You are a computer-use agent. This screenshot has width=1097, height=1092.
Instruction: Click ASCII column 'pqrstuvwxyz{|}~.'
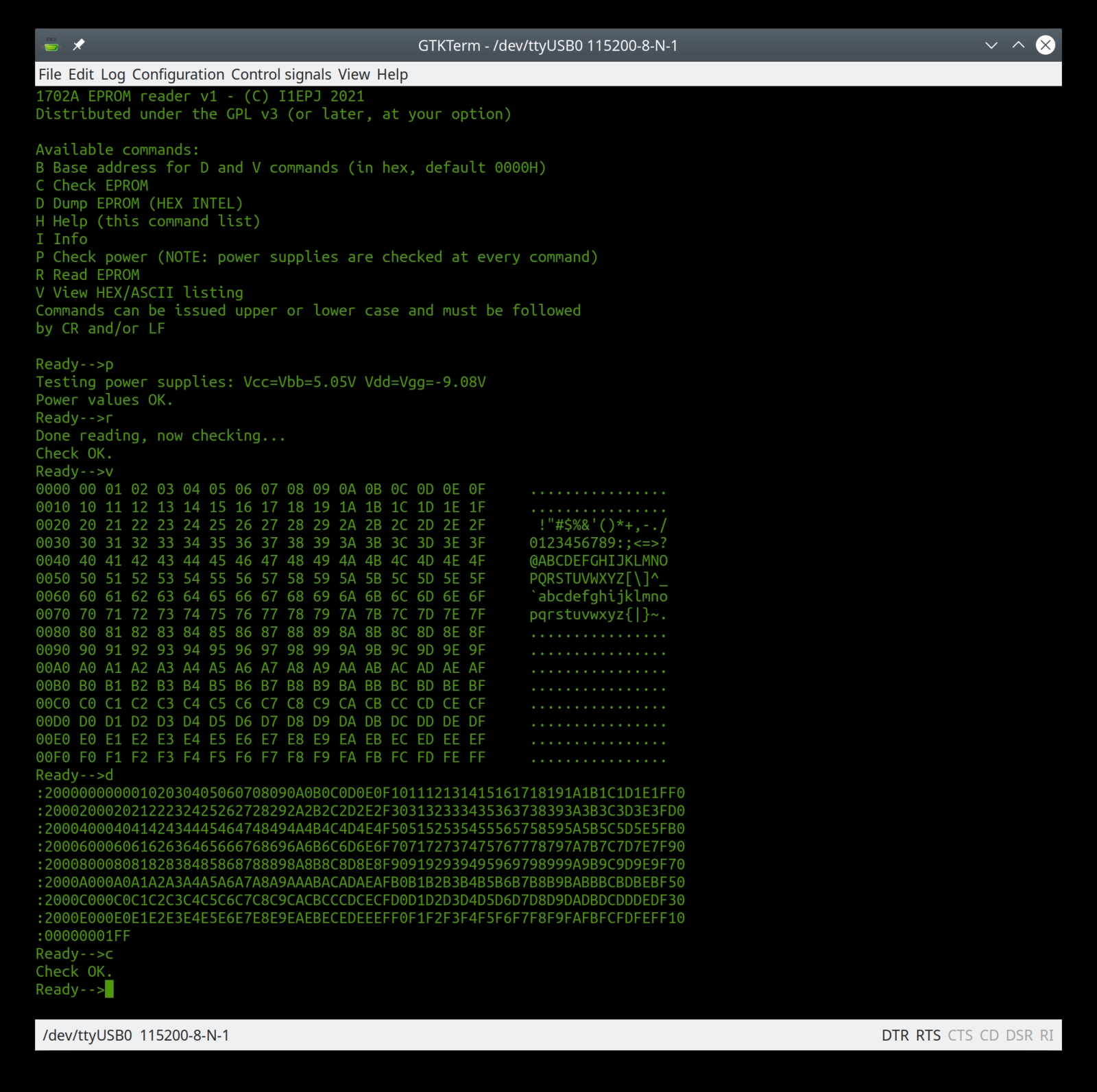coord(598,614)
